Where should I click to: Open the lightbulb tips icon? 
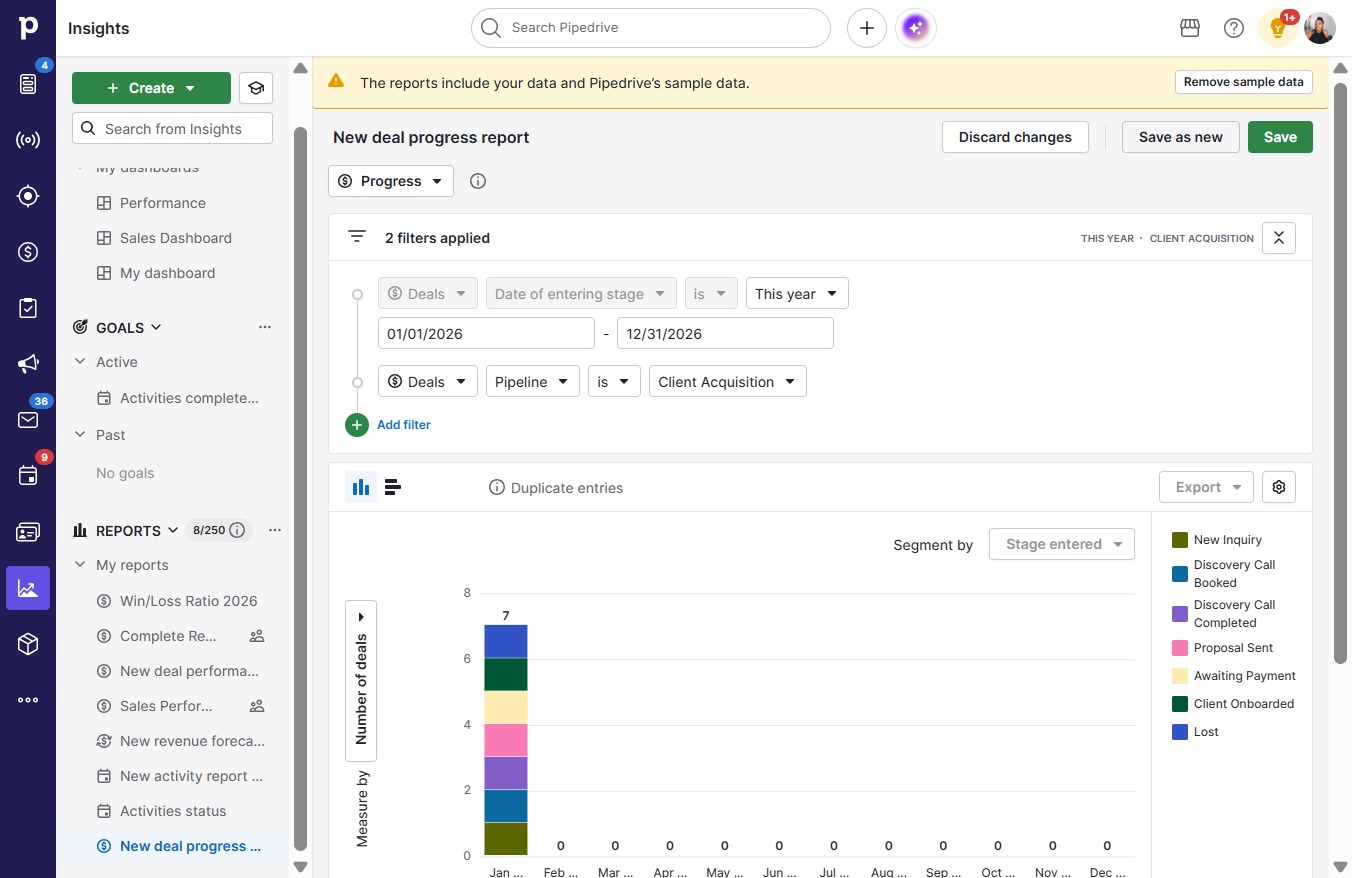click(x=1278, y=28)
